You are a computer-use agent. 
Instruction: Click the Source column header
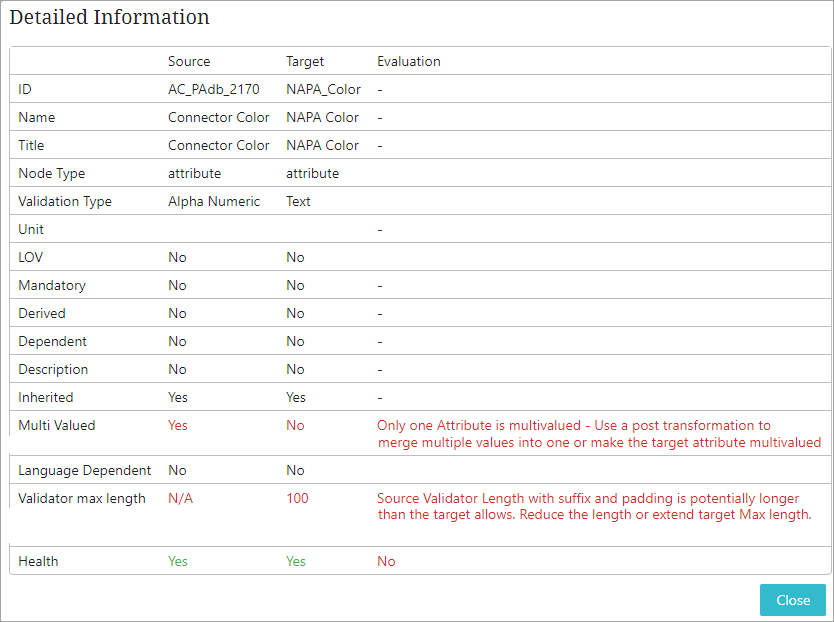189,61
